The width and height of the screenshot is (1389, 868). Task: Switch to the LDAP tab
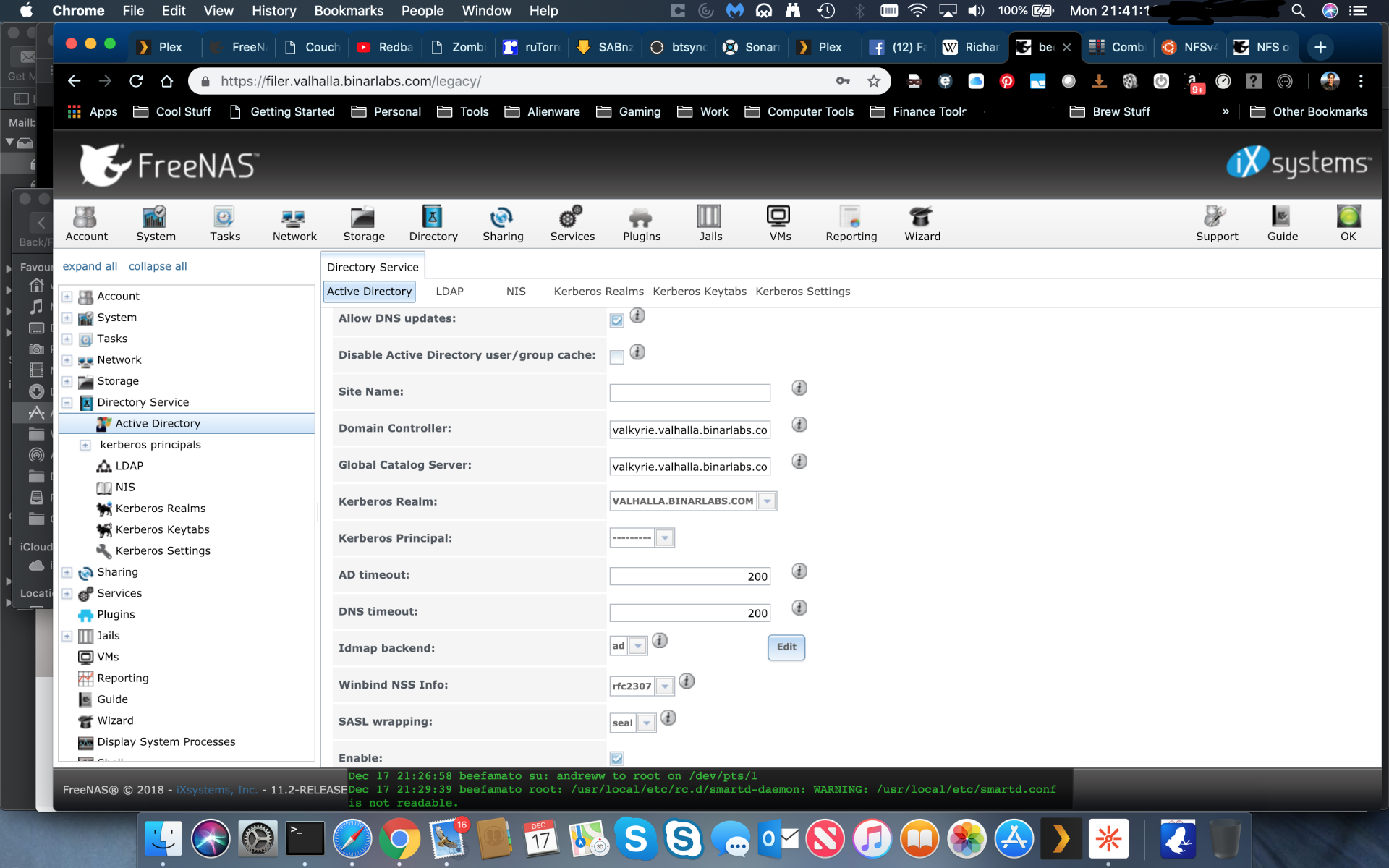pyautogui.click(x=449, y=292)
